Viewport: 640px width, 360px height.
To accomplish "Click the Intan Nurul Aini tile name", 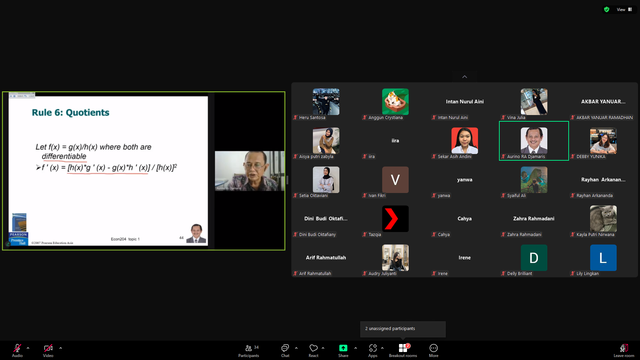I will 464,102.
